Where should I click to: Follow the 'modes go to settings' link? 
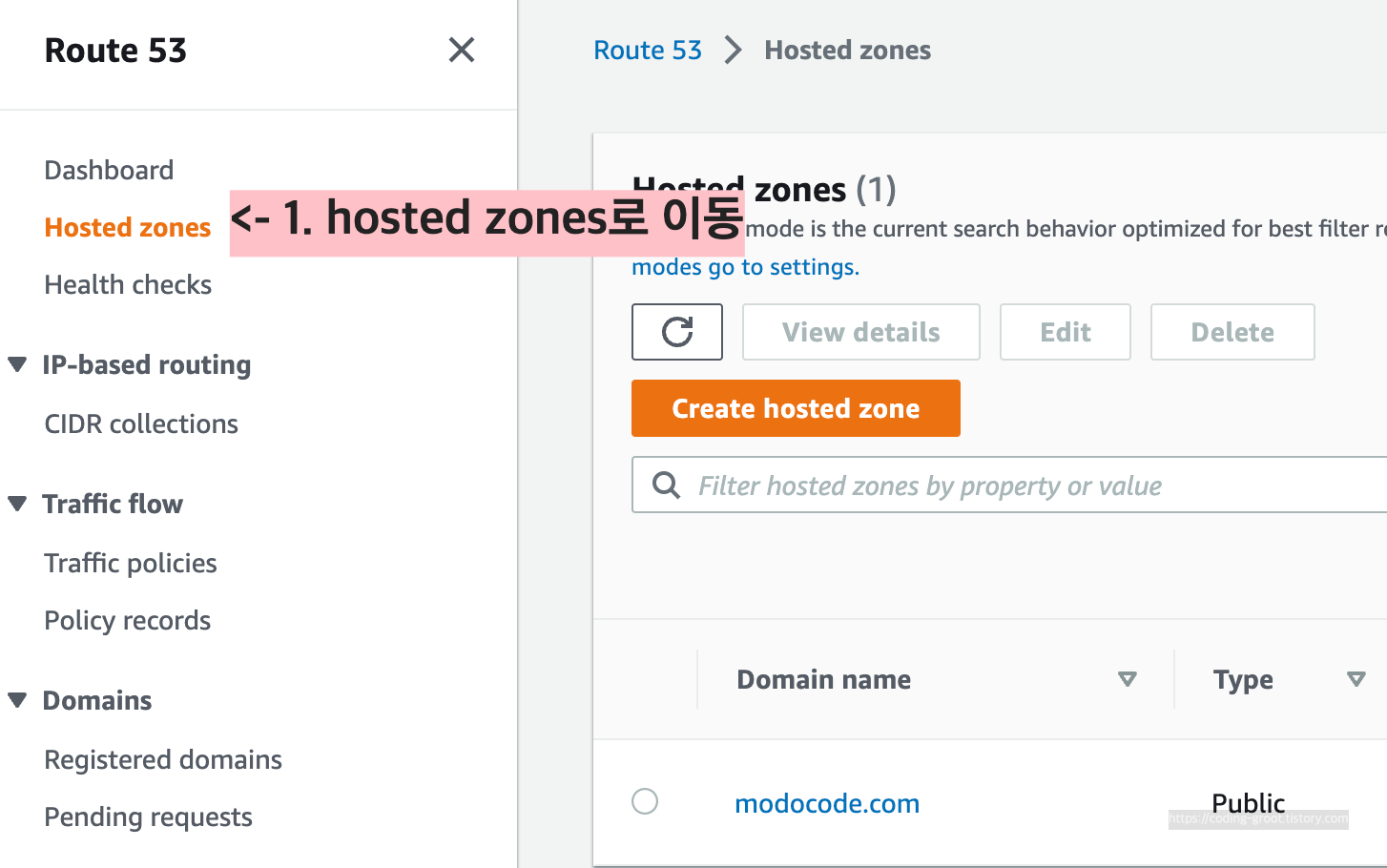(x=745, y=267)
